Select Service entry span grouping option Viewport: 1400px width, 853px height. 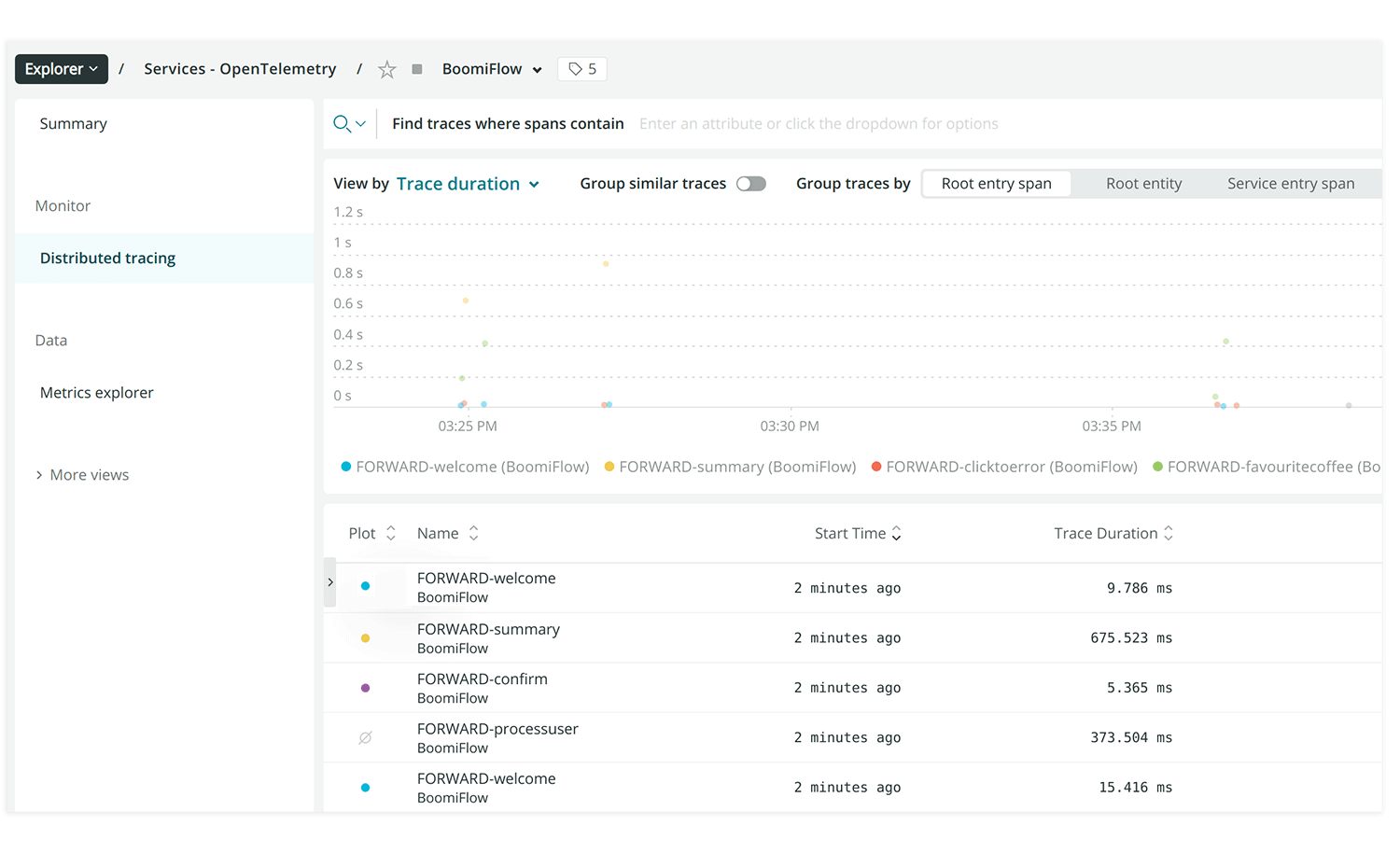point(1291,183)
